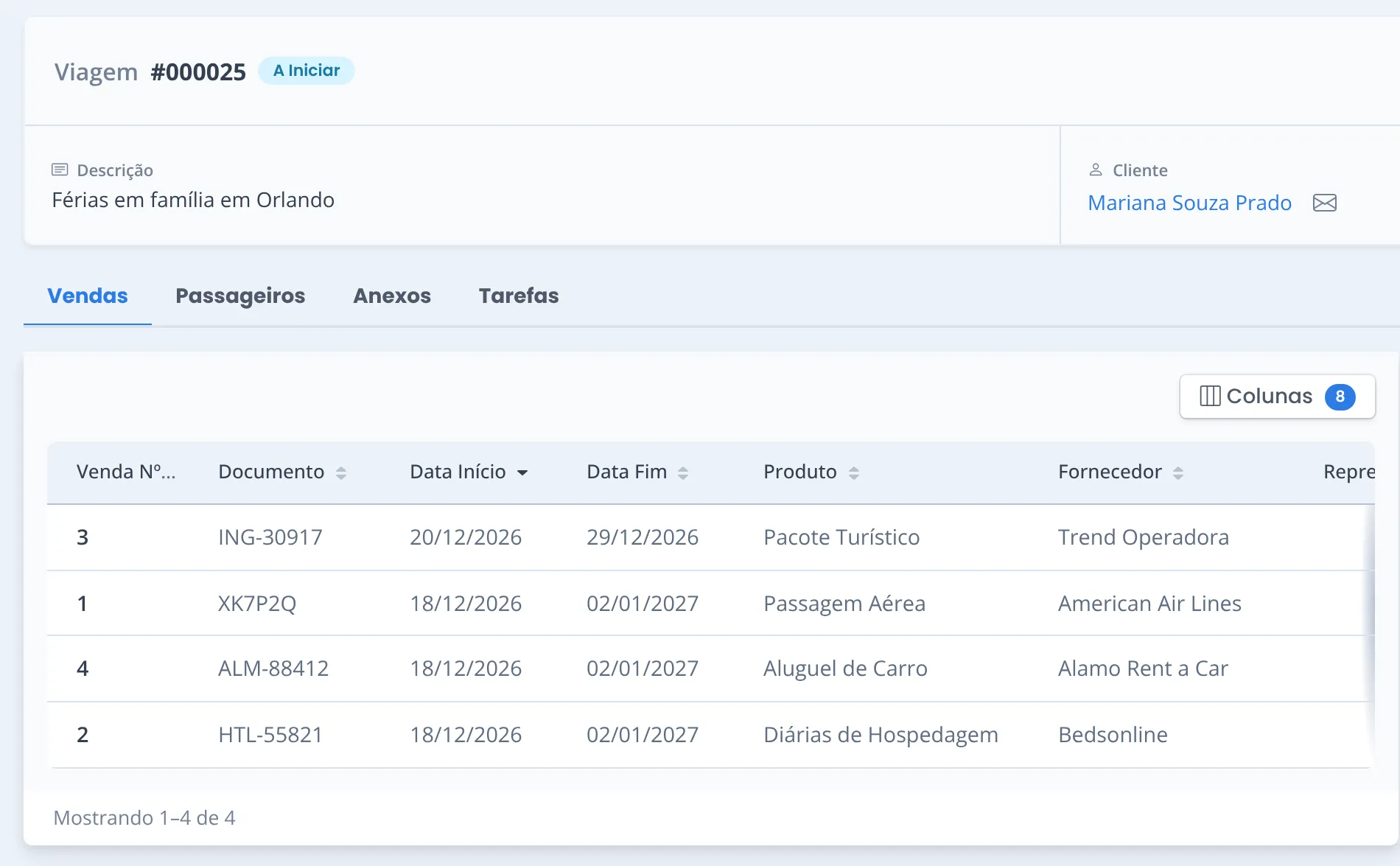Click the partially visible Repre column header

click(1348, 472)
